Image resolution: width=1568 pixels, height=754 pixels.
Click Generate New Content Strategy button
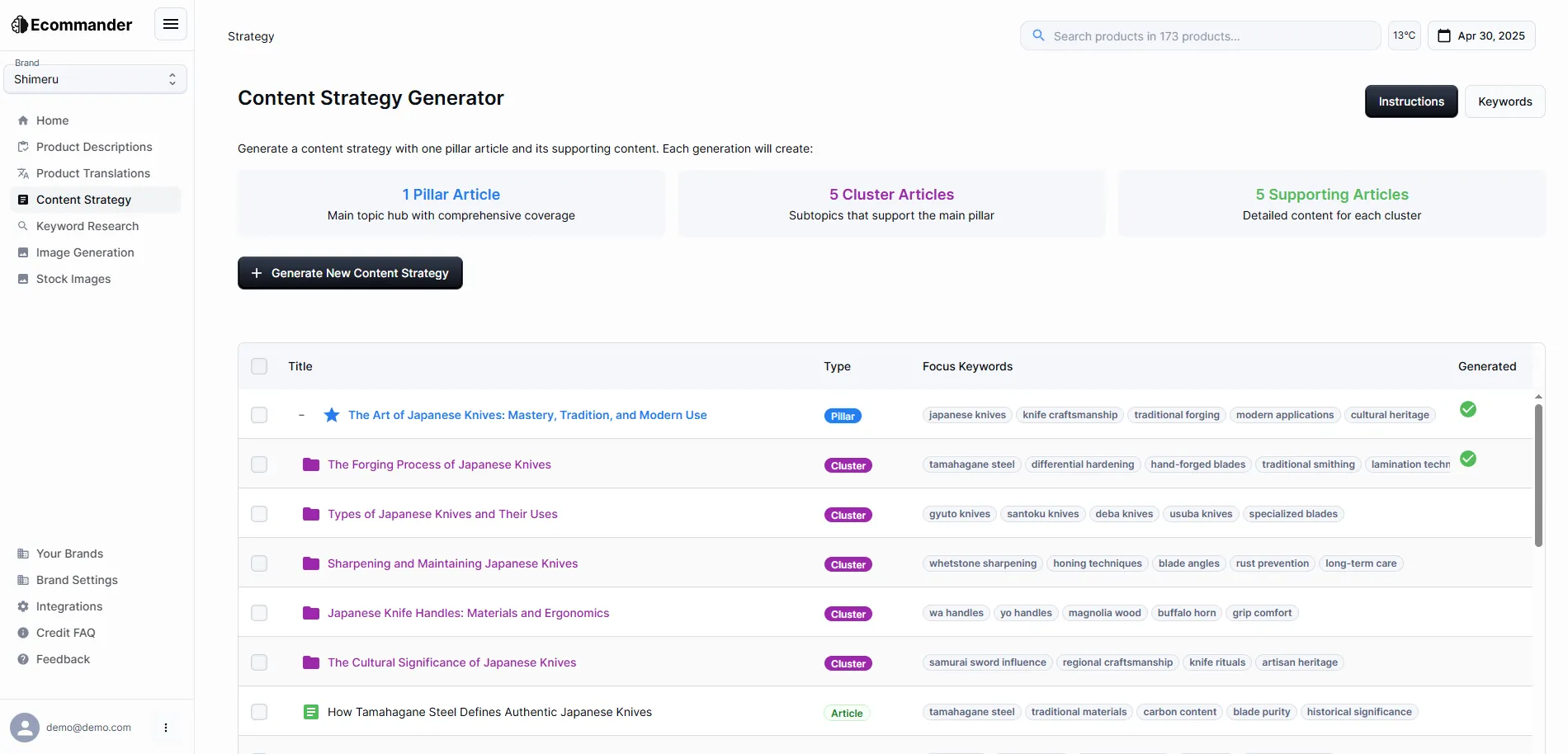350,273
